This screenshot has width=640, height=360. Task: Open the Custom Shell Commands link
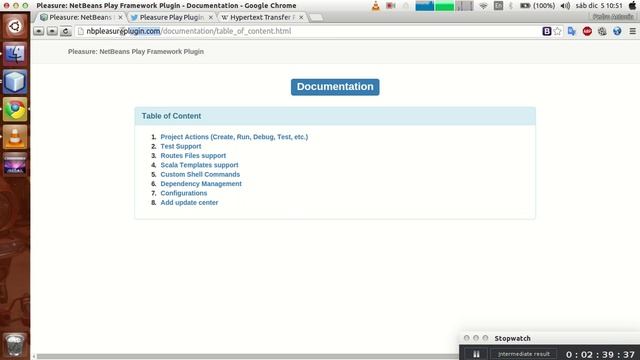(x=200, y=174)
